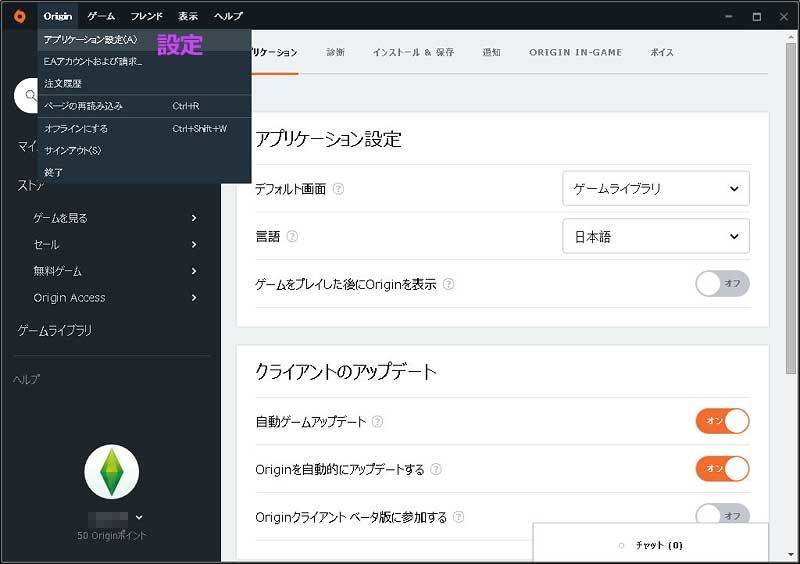Click help icon beside 自動ゲームアップデート
Screen dimensions: 800x564
point(378,422)
